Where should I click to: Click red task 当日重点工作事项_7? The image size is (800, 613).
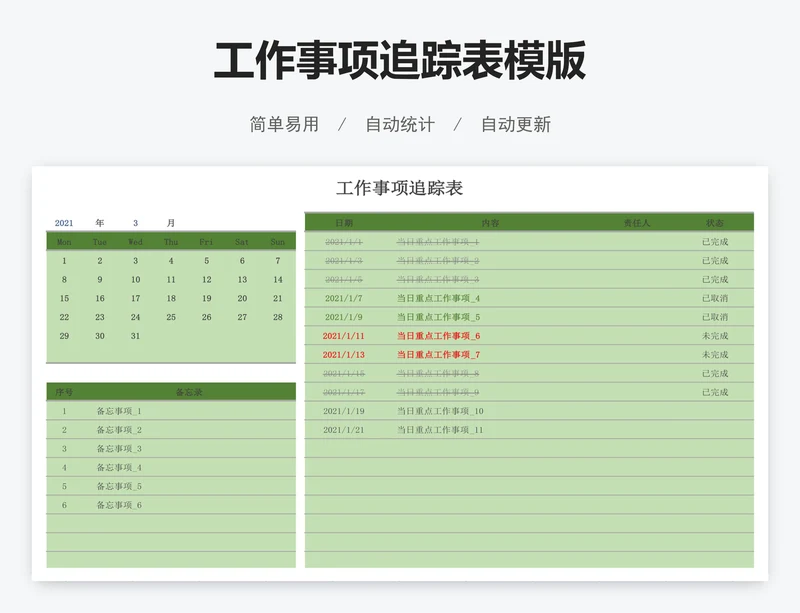pyautogui.click(x=438, y=355)
